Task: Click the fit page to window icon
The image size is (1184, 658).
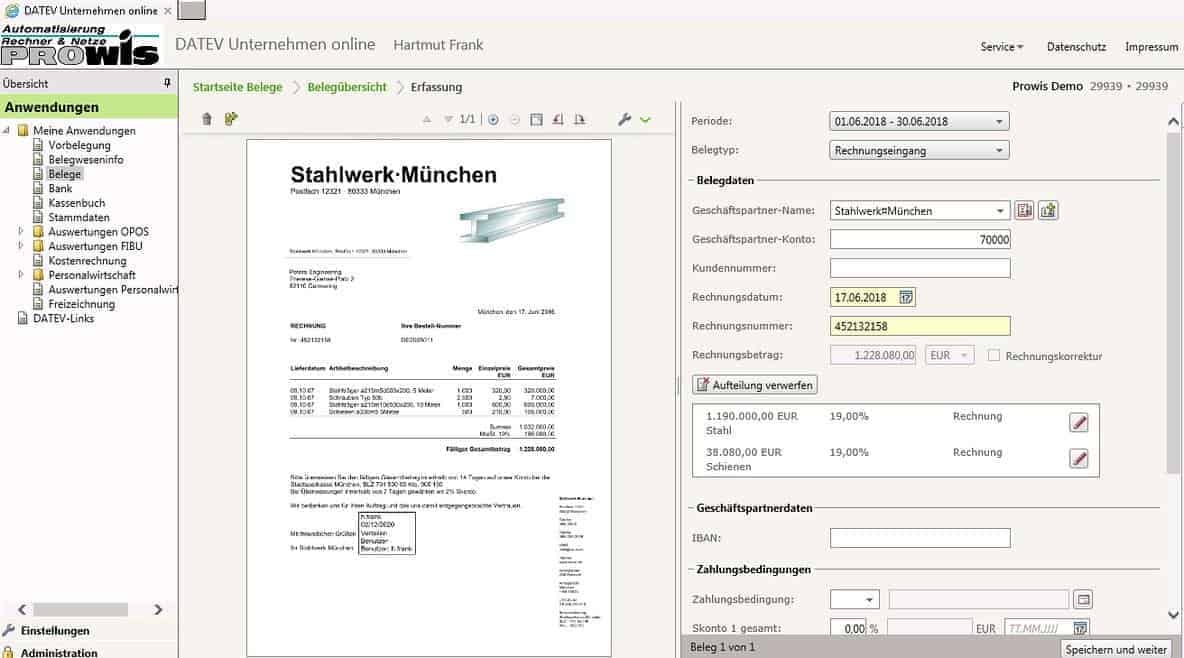Action: coord(536,119)
